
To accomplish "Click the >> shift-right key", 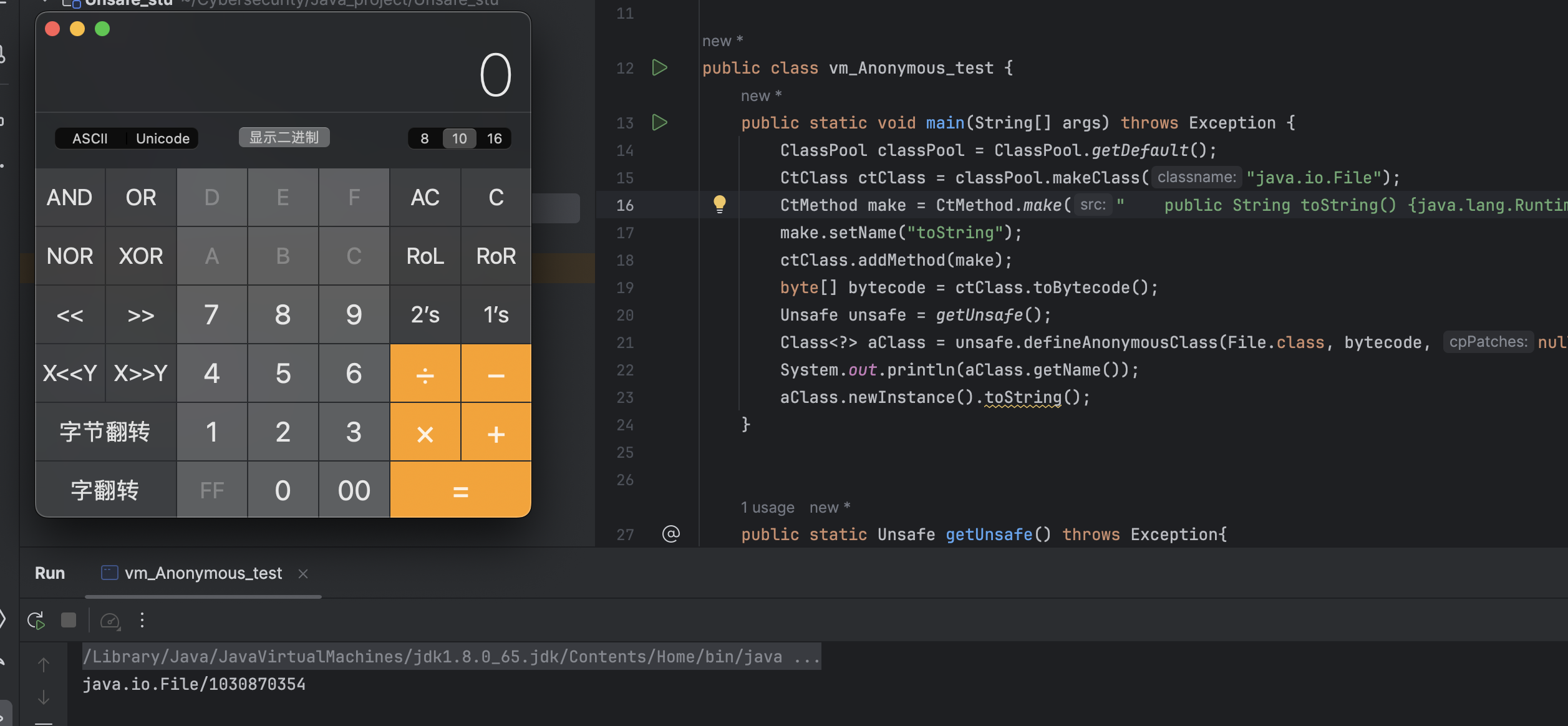I will tap(141, 315).
